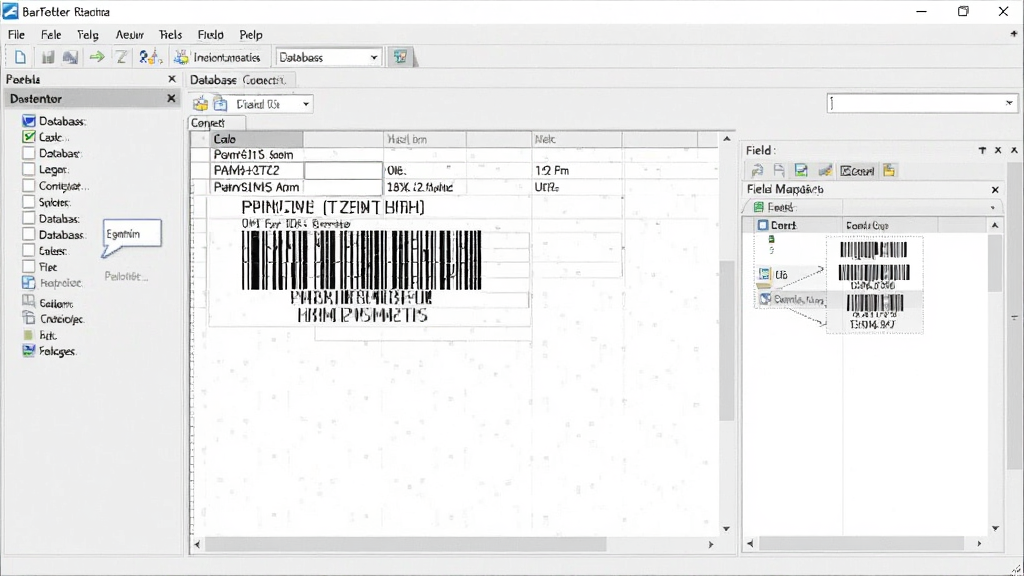The image size is (1024, 576).
Task: Click the Cneeiojec copy icon
Action: 29,318
